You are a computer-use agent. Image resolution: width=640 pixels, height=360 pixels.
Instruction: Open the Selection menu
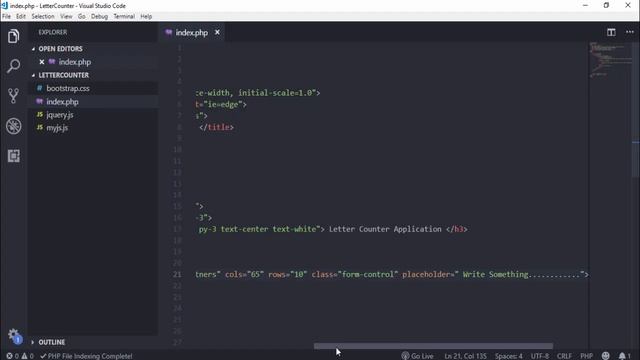43,16
